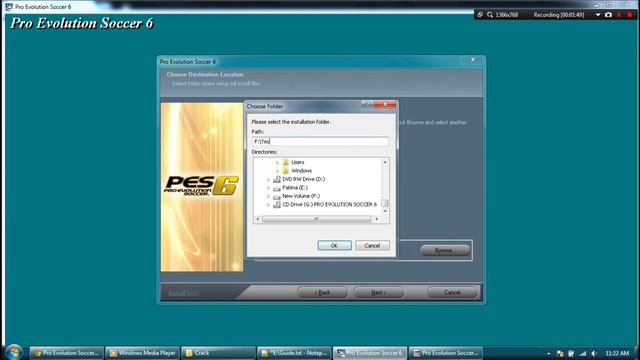Switch to Guide.txt Notepad taskbar item
The image size is (640, 360).
click(x=294, y=353)
